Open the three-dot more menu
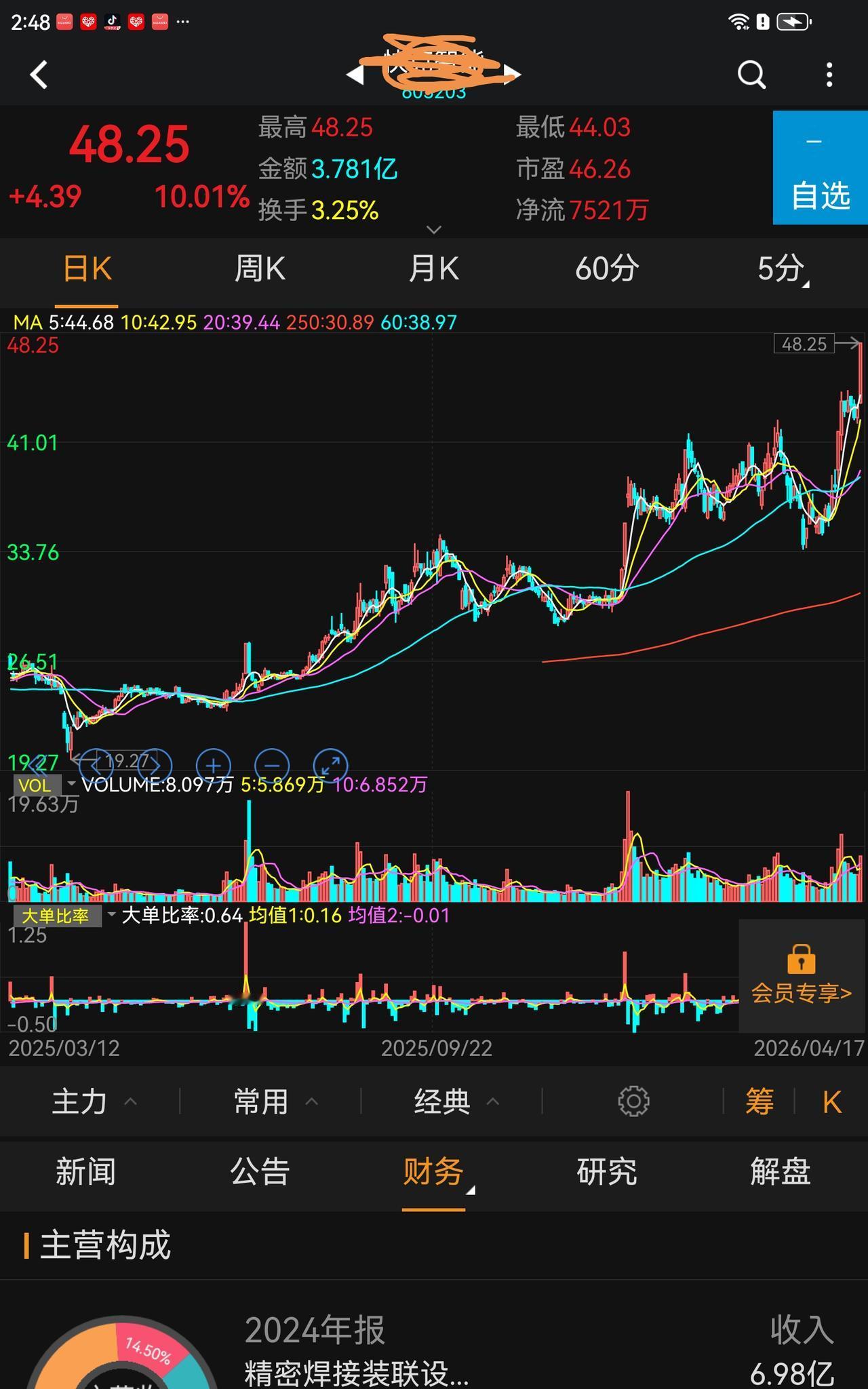 (829, 75)
